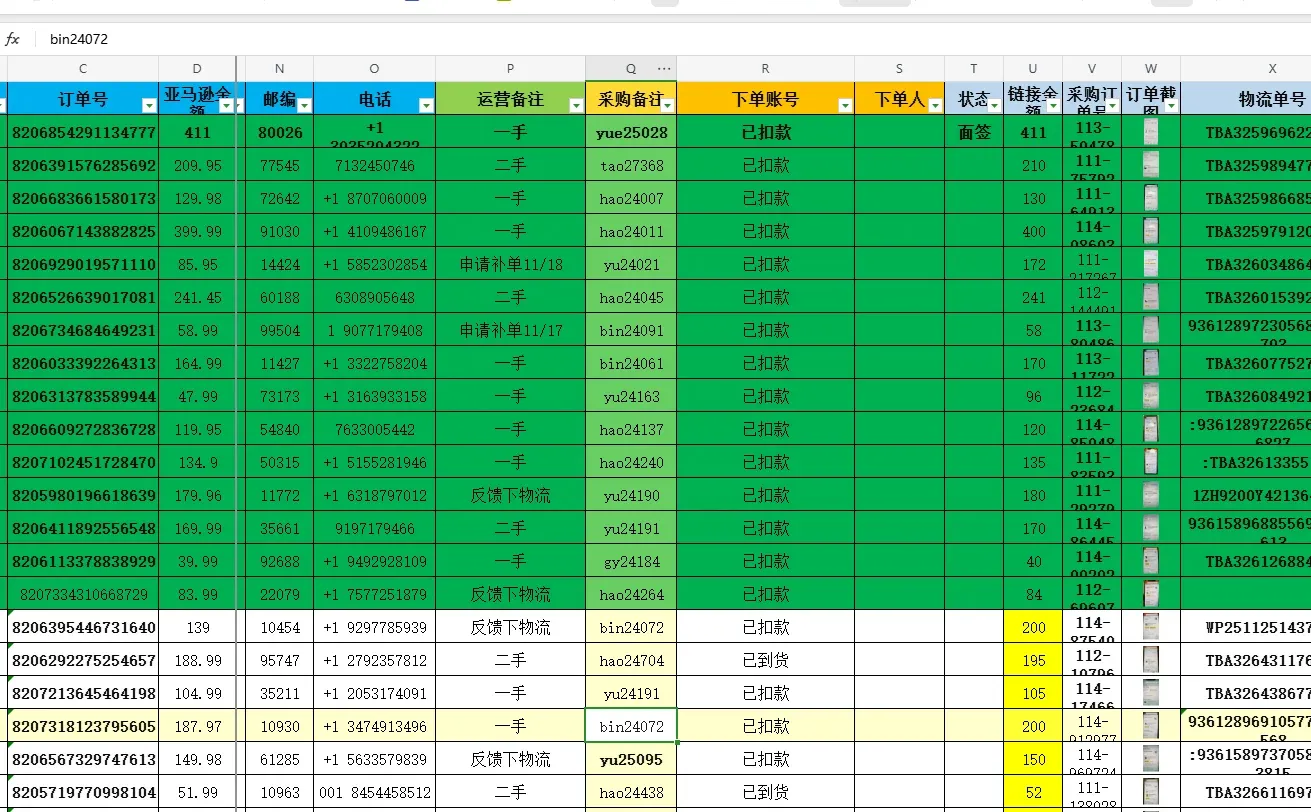Screen dimensions: 1311x812
Task: Click the three-dot icon on column Q header
Action: click(x=664, y=68)
